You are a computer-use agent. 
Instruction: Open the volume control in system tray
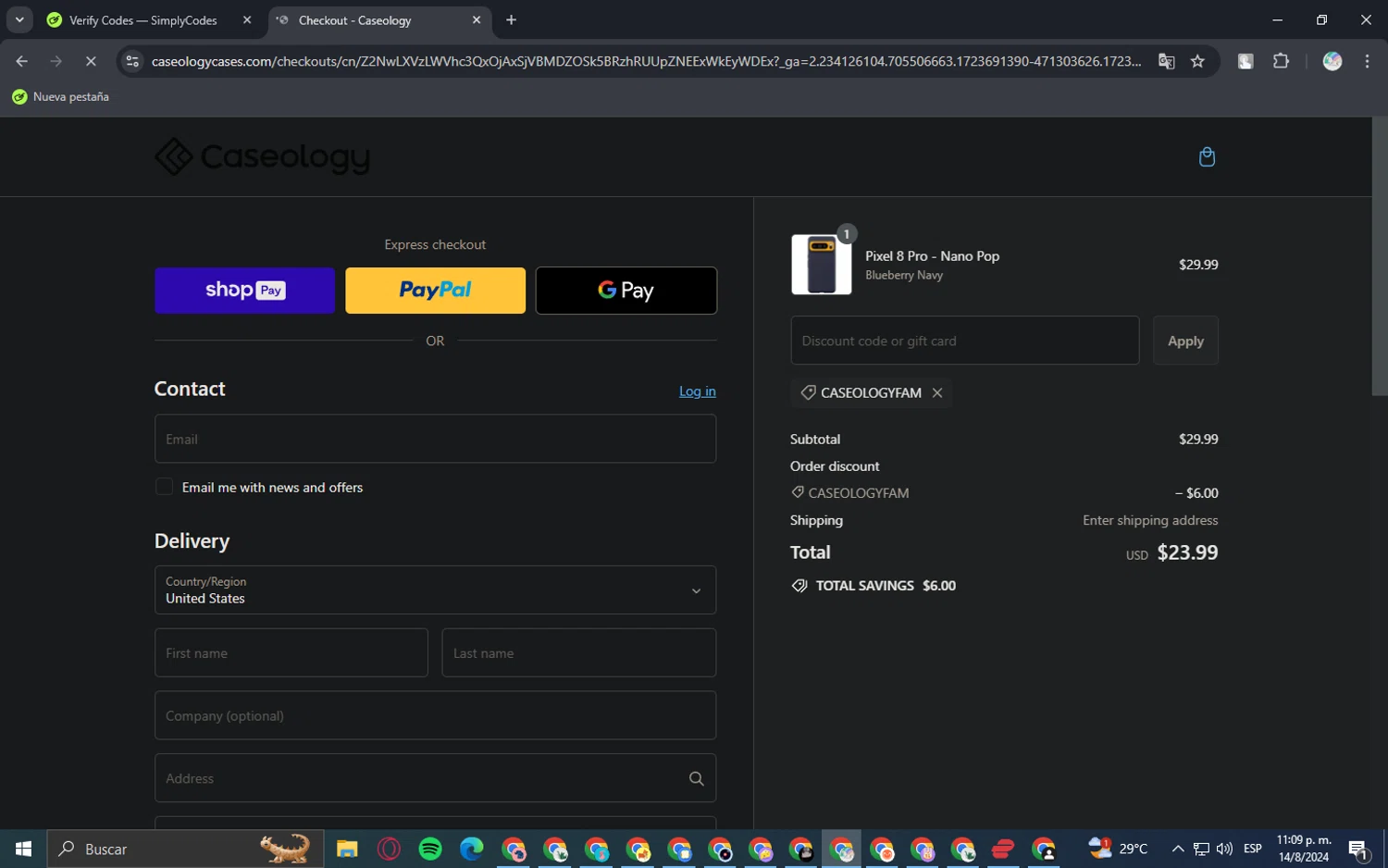point(1224,849)
